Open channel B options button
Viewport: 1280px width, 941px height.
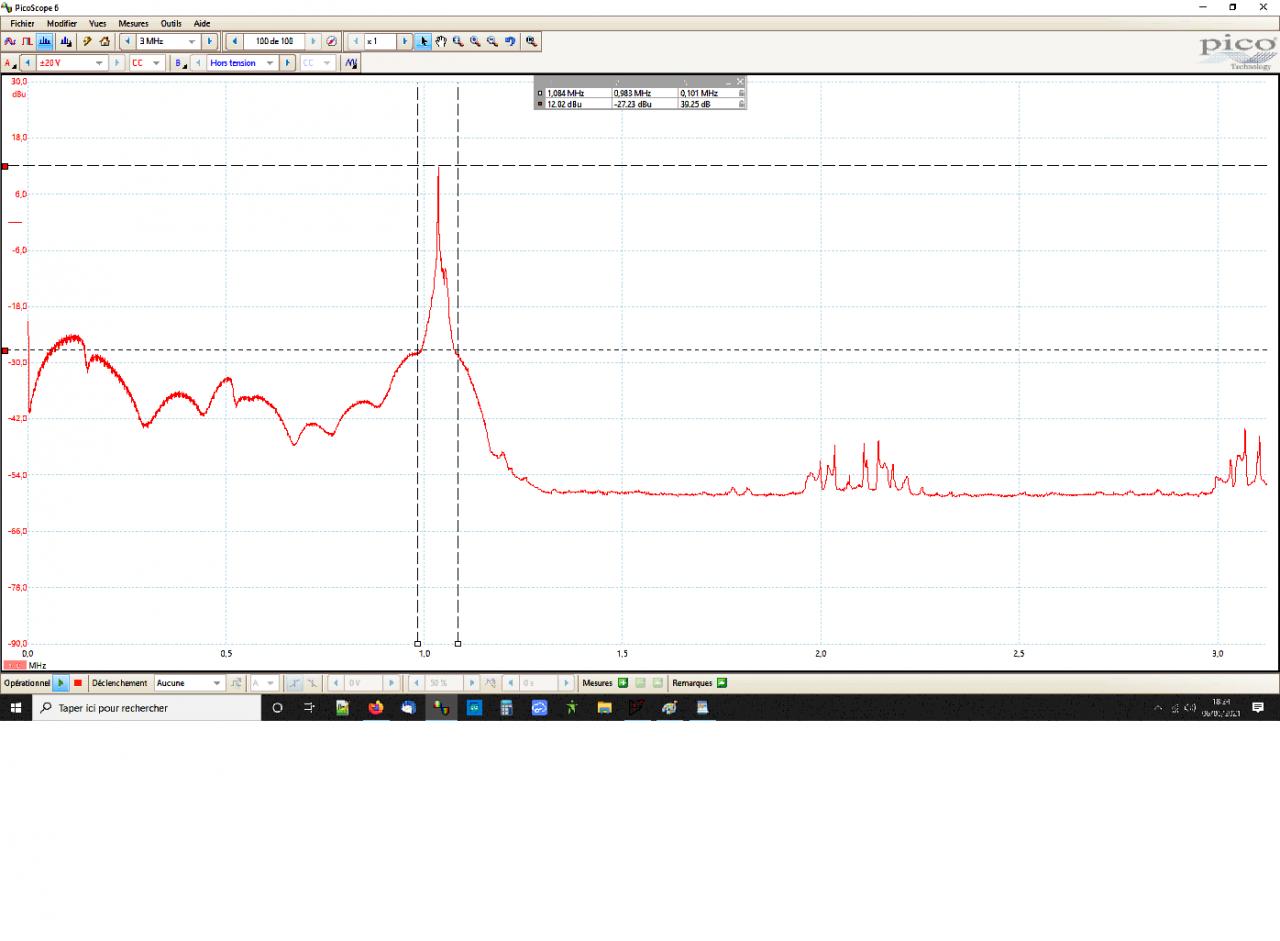point(180,63)
